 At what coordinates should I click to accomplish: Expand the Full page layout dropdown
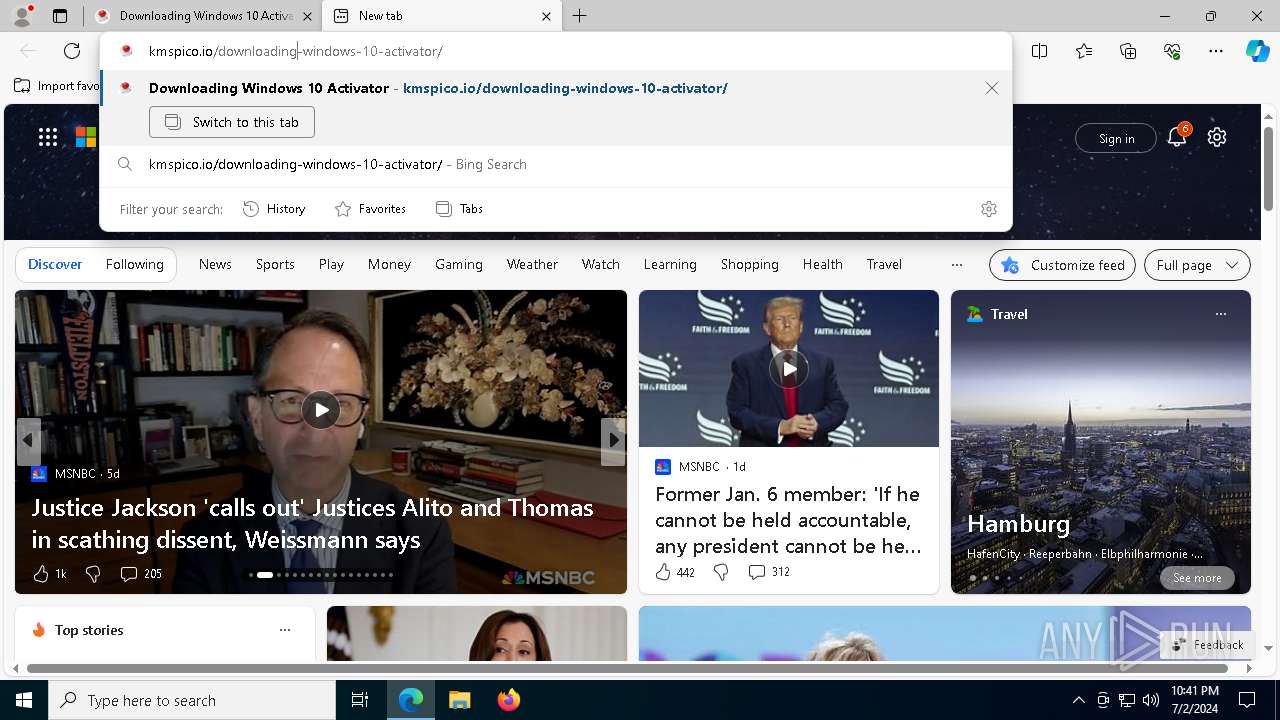tap(1197, 265)
